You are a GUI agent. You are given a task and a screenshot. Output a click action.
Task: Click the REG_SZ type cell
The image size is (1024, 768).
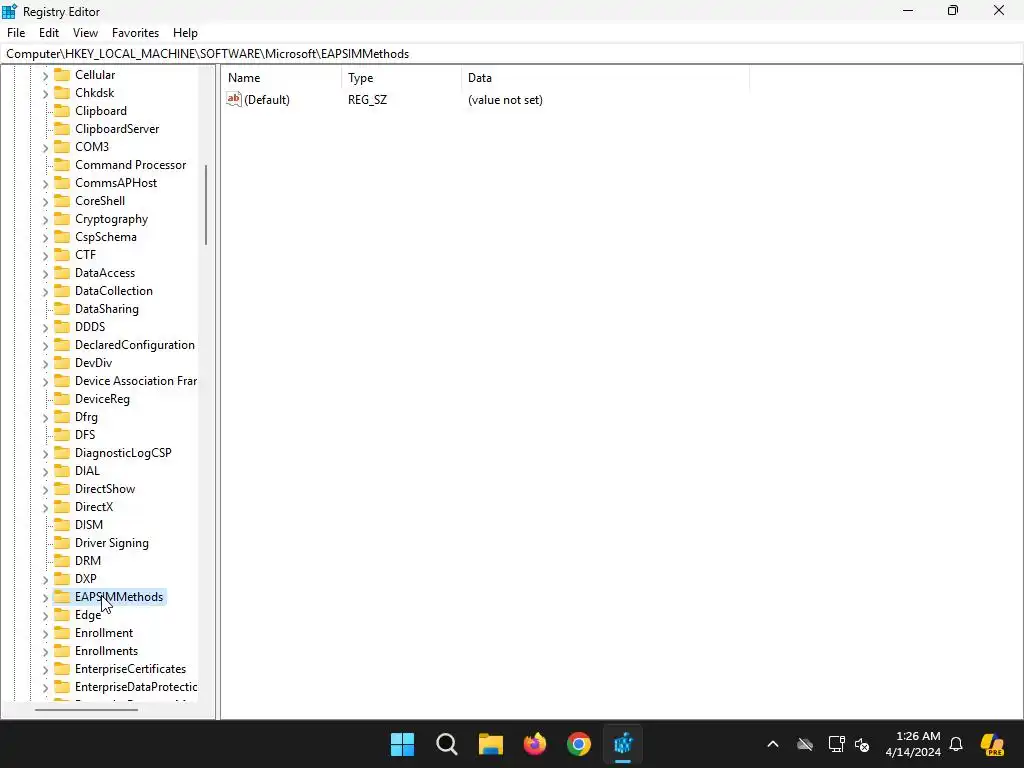click(x=368, y=100)
